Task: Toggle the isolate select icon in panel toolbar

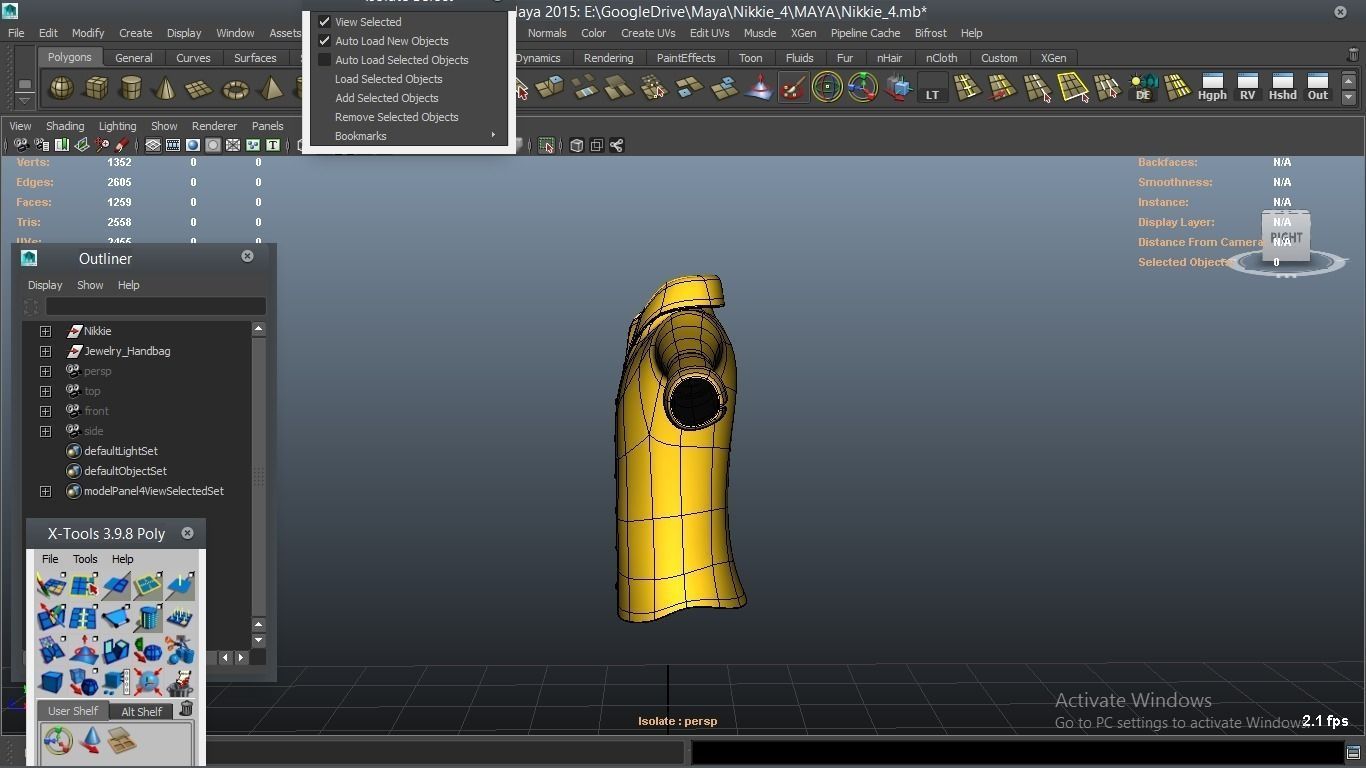Action: point(546,145)
